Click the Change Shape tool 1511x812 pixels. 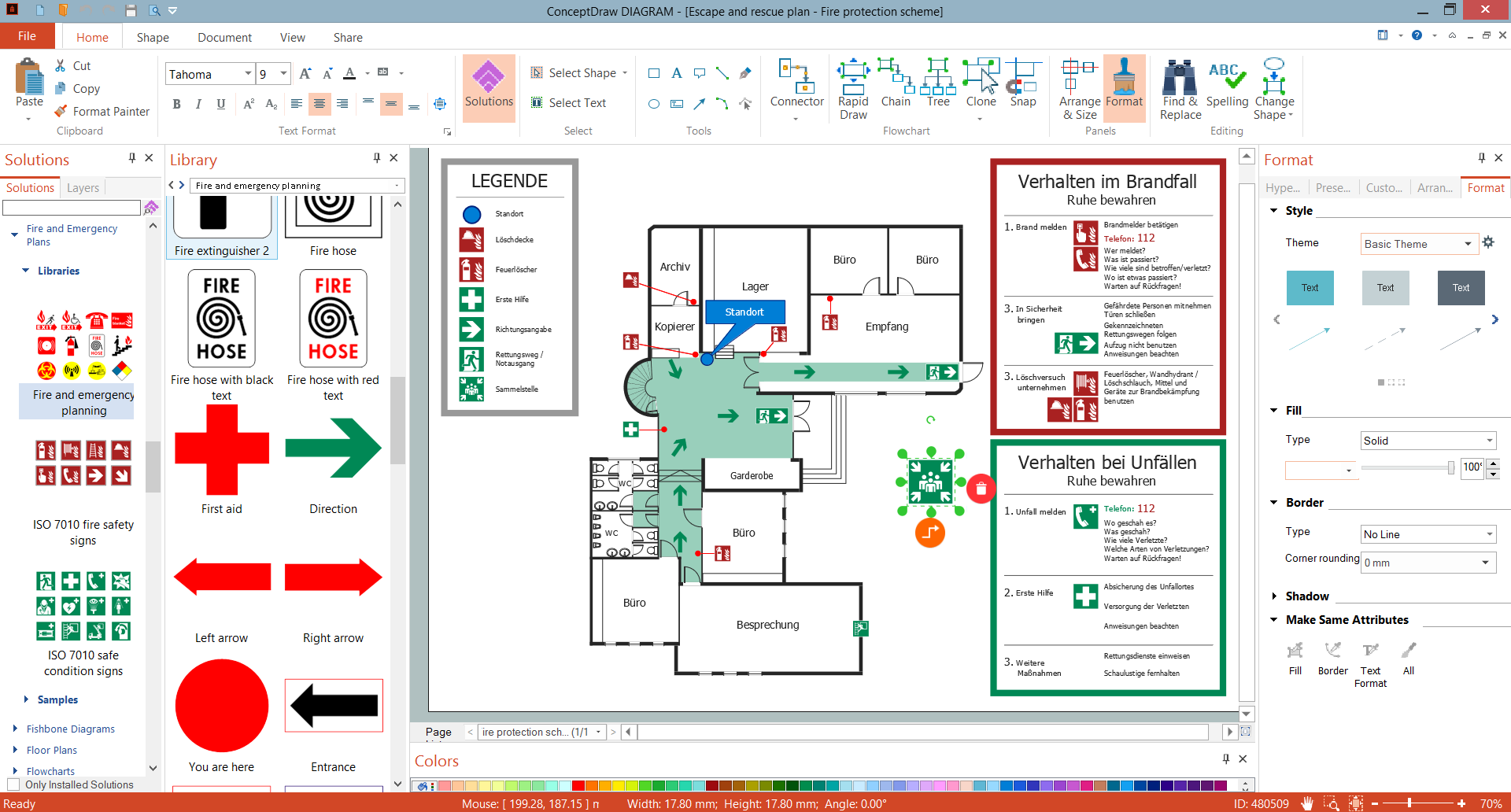(1274, 87)
